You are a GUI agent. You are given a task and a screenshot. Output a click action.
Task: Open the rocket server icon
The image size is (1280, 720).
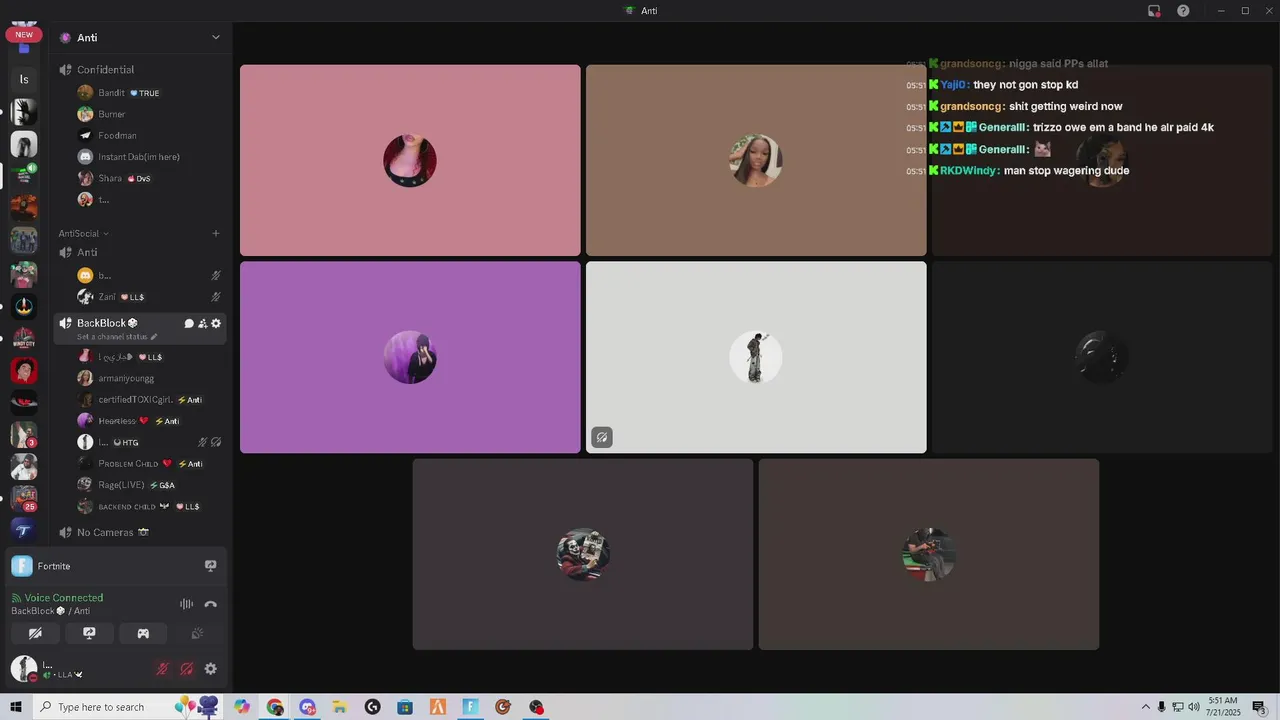pyautogui.click(x=24, y=306)
